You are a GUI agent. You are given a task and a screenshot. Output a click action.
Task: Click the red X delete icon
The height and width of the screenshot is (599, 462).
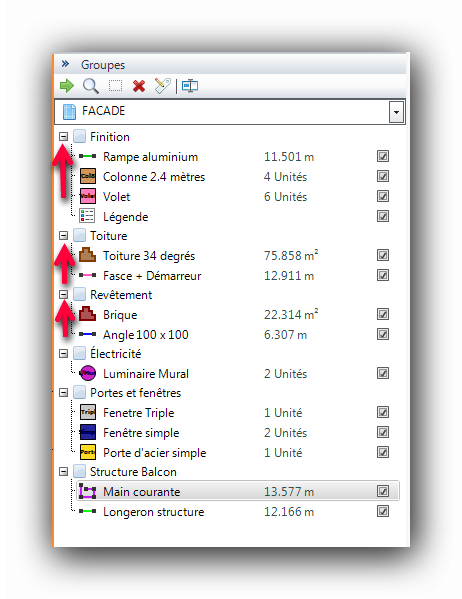[139, 86]
